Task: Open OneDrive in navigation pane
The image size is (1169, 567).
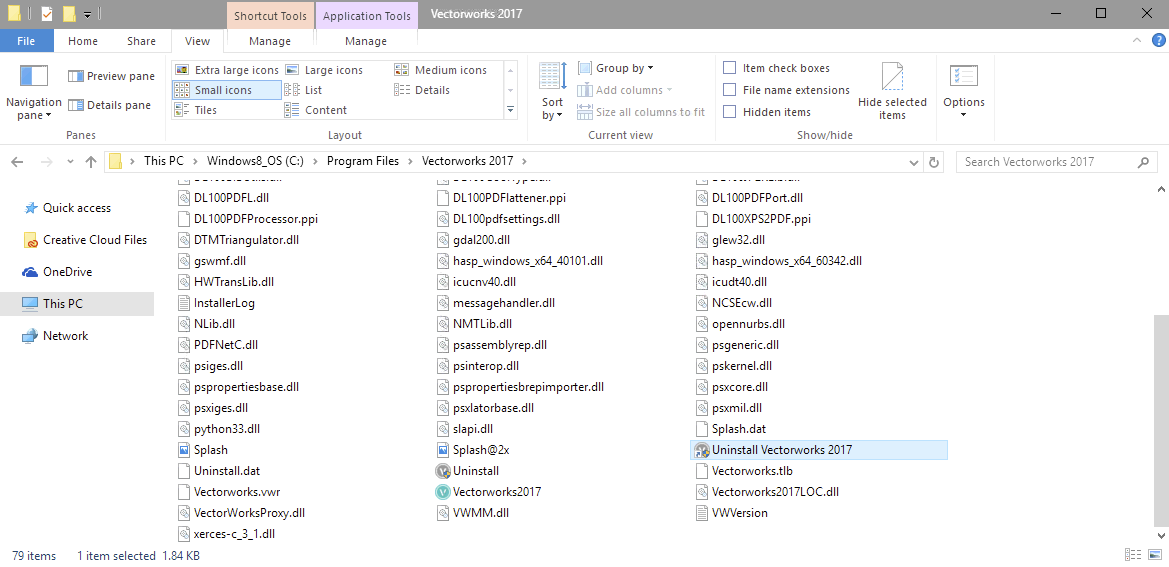Action: click(67, 272)
